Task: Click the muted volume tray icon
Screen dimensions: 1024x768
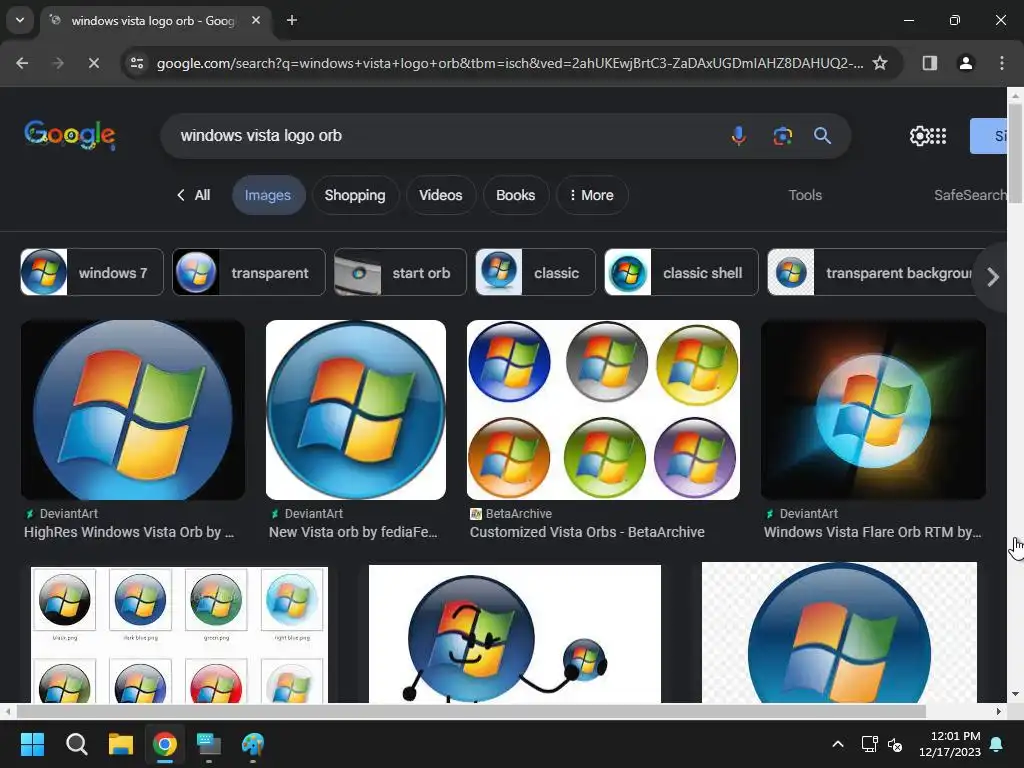Action: click(x=895, y=744)
